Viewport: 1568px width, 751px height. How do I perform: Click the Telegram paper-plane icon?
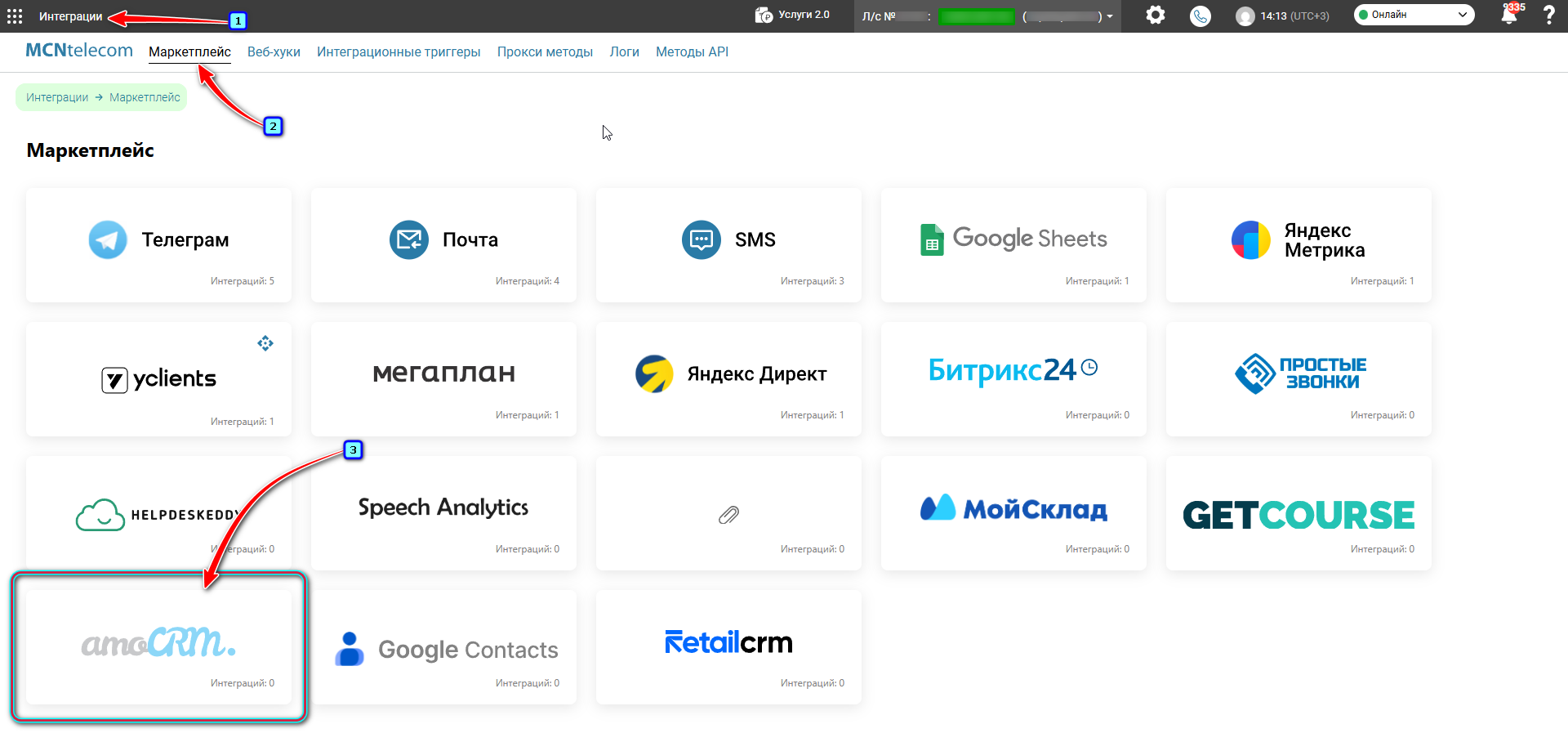point(108,240)
